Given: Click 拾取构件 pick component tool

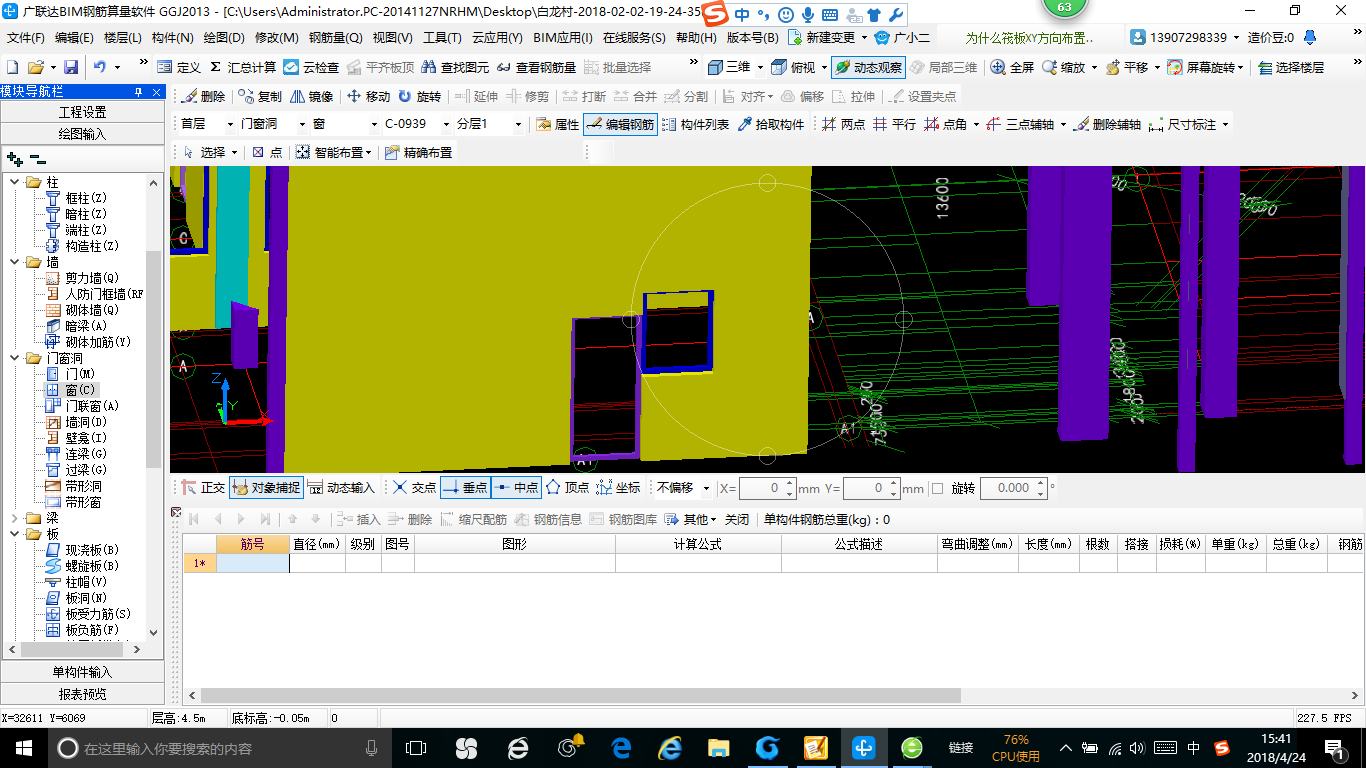Looking at the screenshot, I should click(771, 124).
